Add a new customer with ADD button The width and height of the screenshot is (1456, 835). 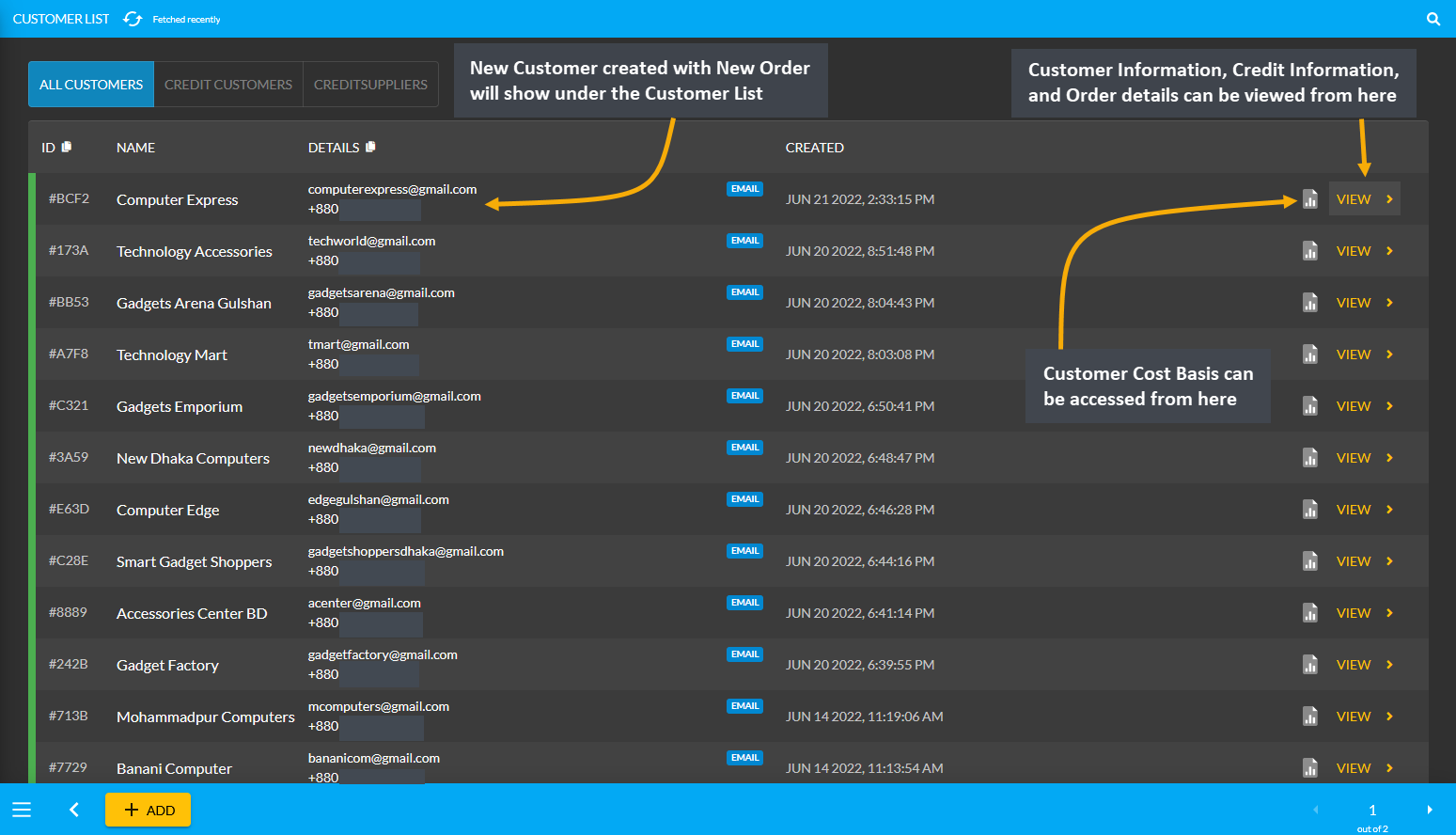(x=148, y=810)
